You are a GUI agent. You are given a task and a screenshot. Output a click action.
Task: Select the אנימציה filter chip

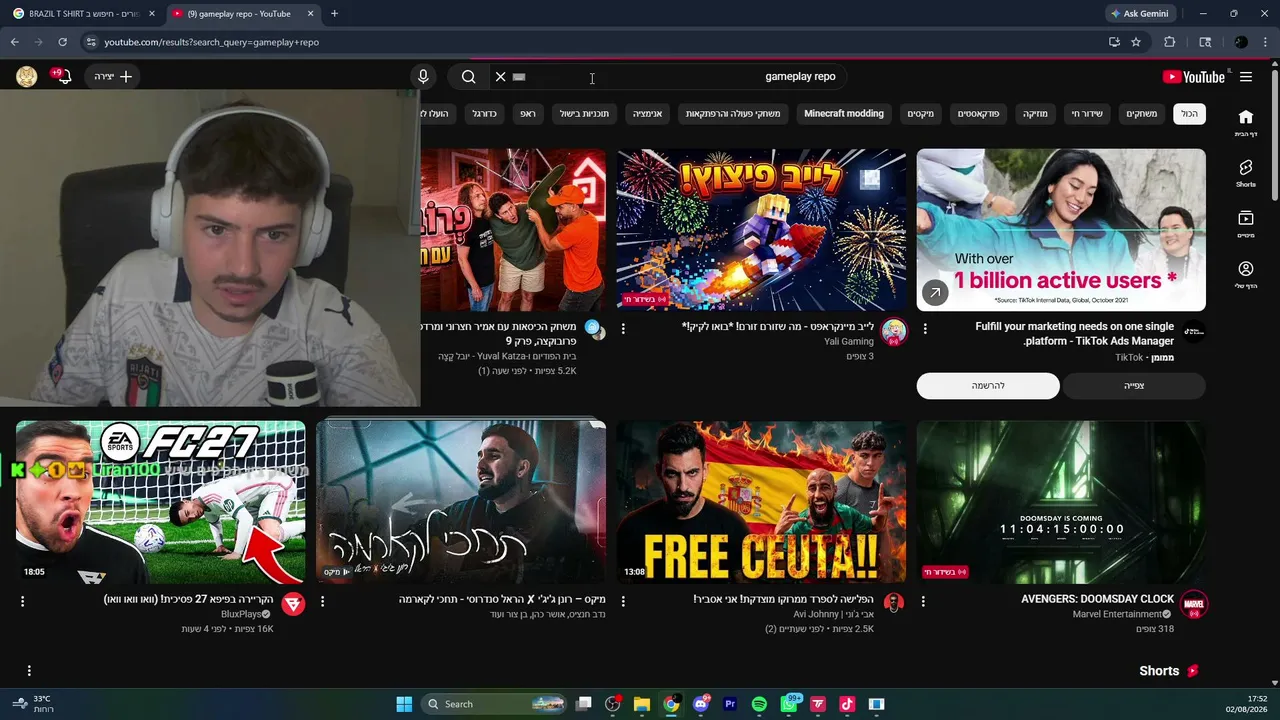[x=647, y=114]
